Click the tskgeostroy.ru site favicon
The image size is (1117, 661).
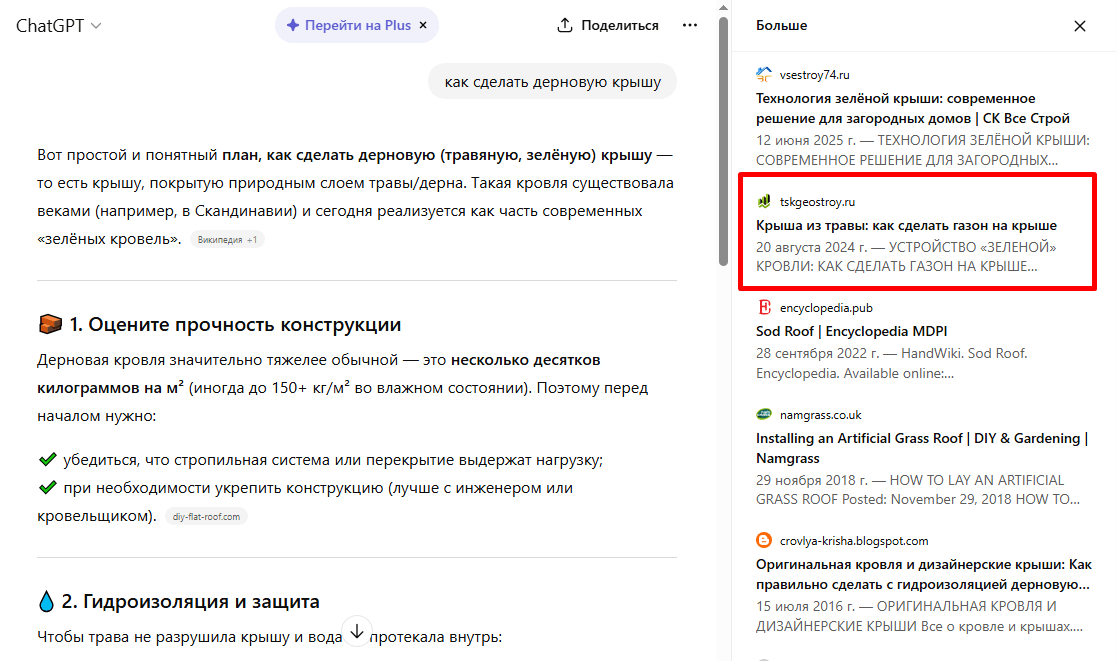764,201
